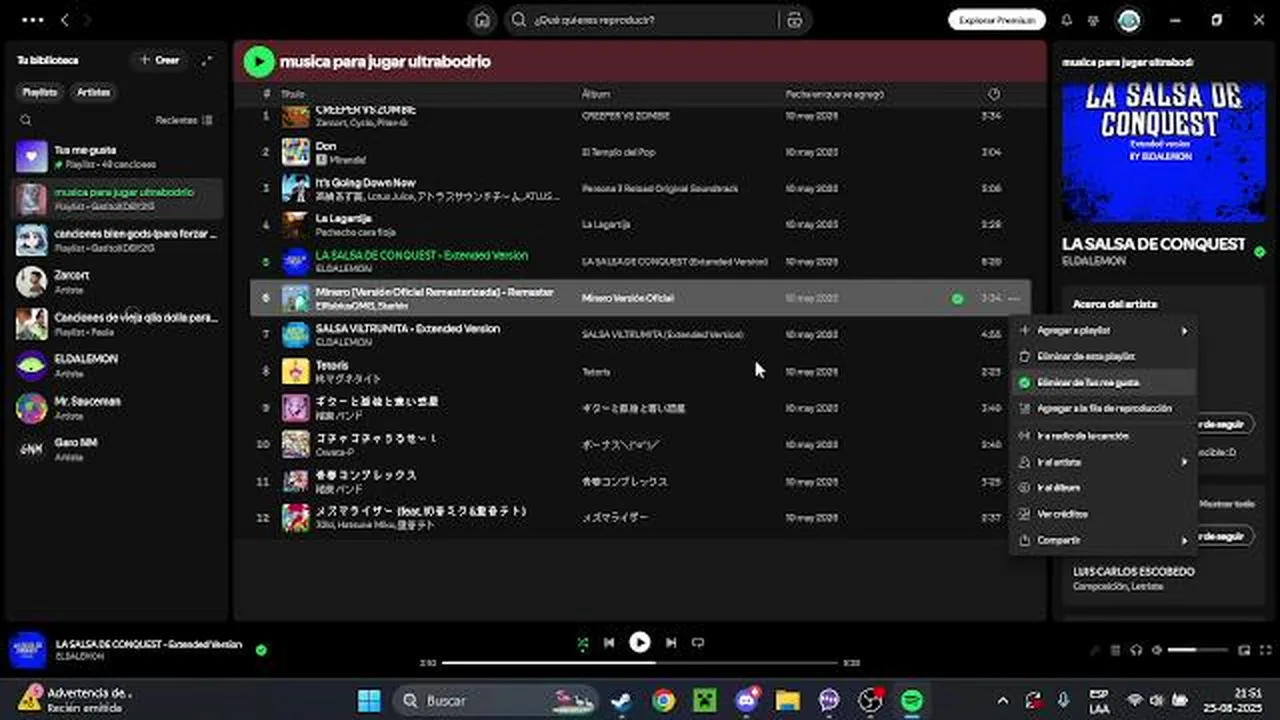Open Recientes sort dropdown

(184, 120)
